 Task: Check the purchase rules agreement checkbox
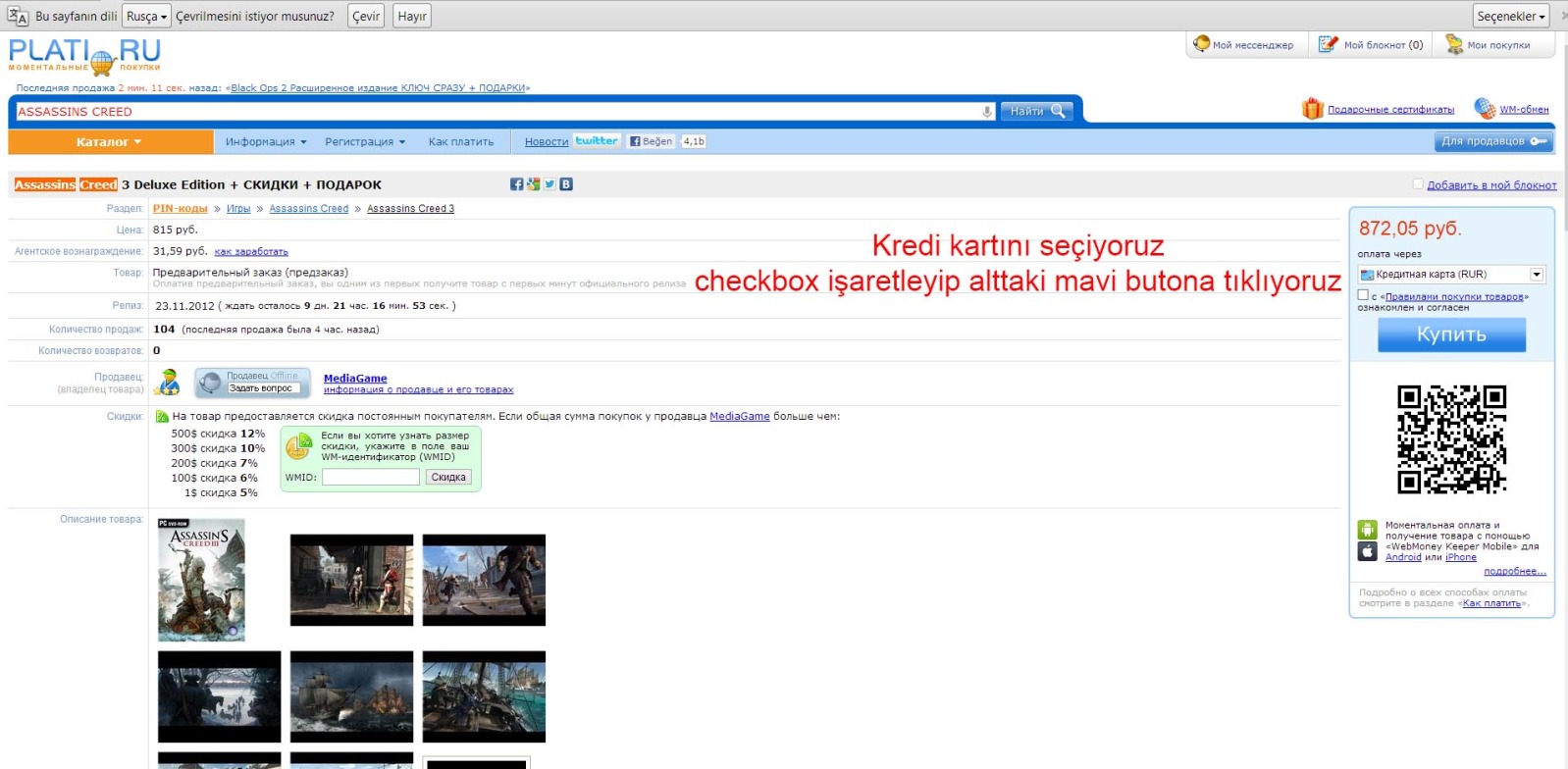coord(1363,294)
